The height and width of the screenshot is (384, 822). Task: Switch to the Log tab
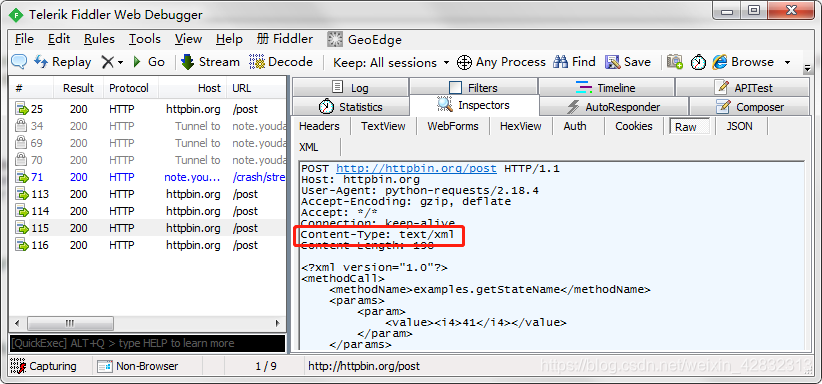[350, 88]
